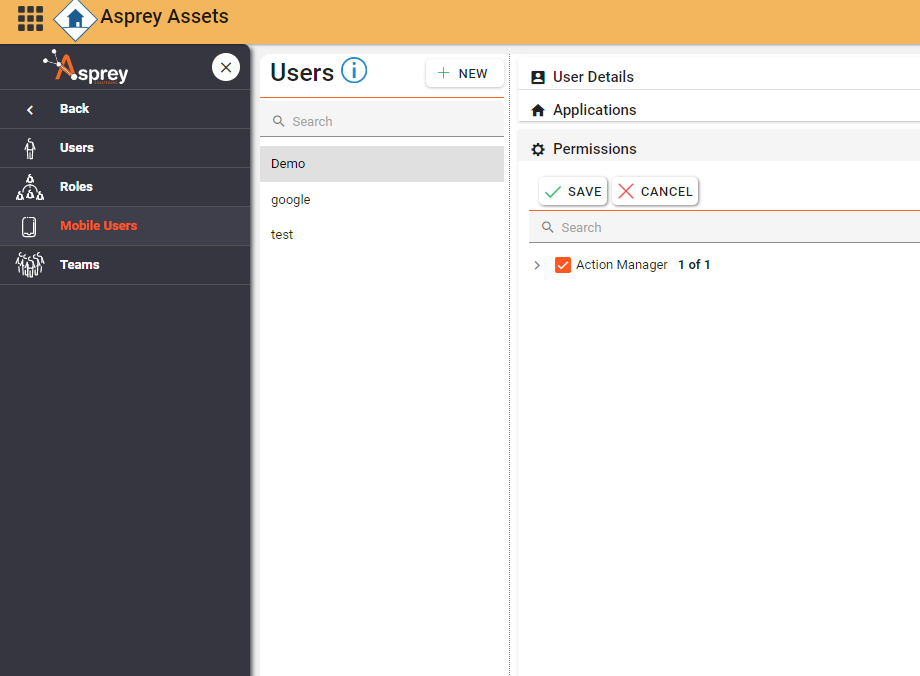The image size is (920, 676).
Task: Expand the User Details section
Action: point(593,77)
